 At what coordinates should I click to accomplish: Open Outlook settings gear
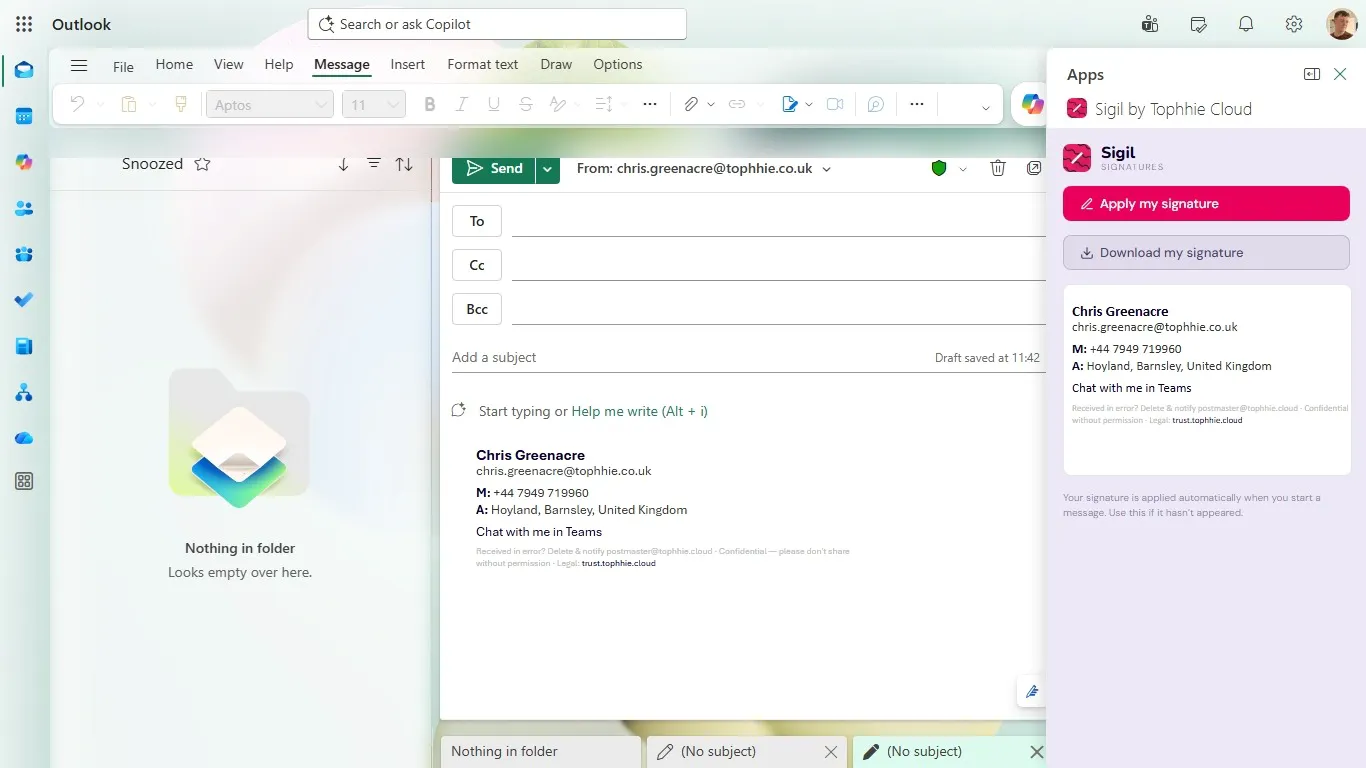[x=1294, y=24]
